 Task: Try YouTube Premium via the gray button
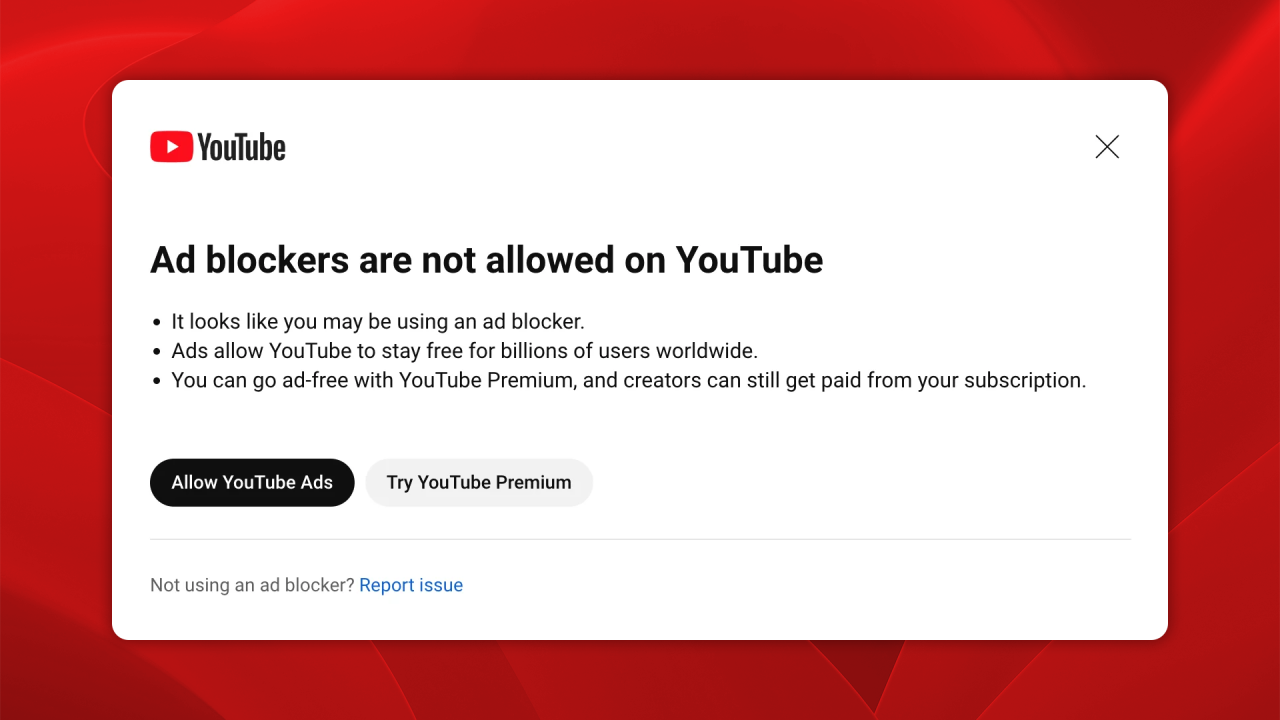tap(479, 482)
